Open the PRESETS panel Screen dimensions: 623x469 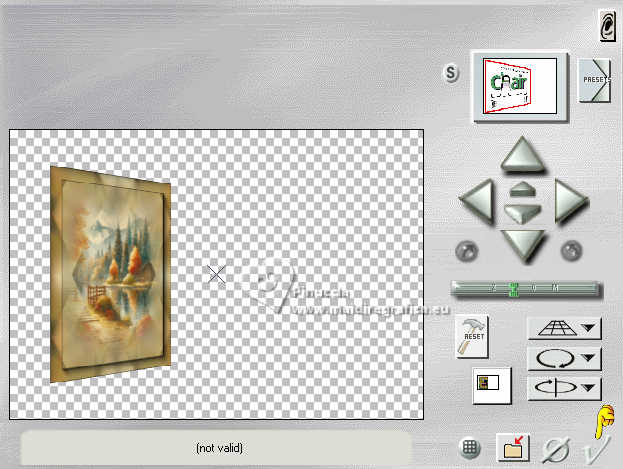(594, 81)
